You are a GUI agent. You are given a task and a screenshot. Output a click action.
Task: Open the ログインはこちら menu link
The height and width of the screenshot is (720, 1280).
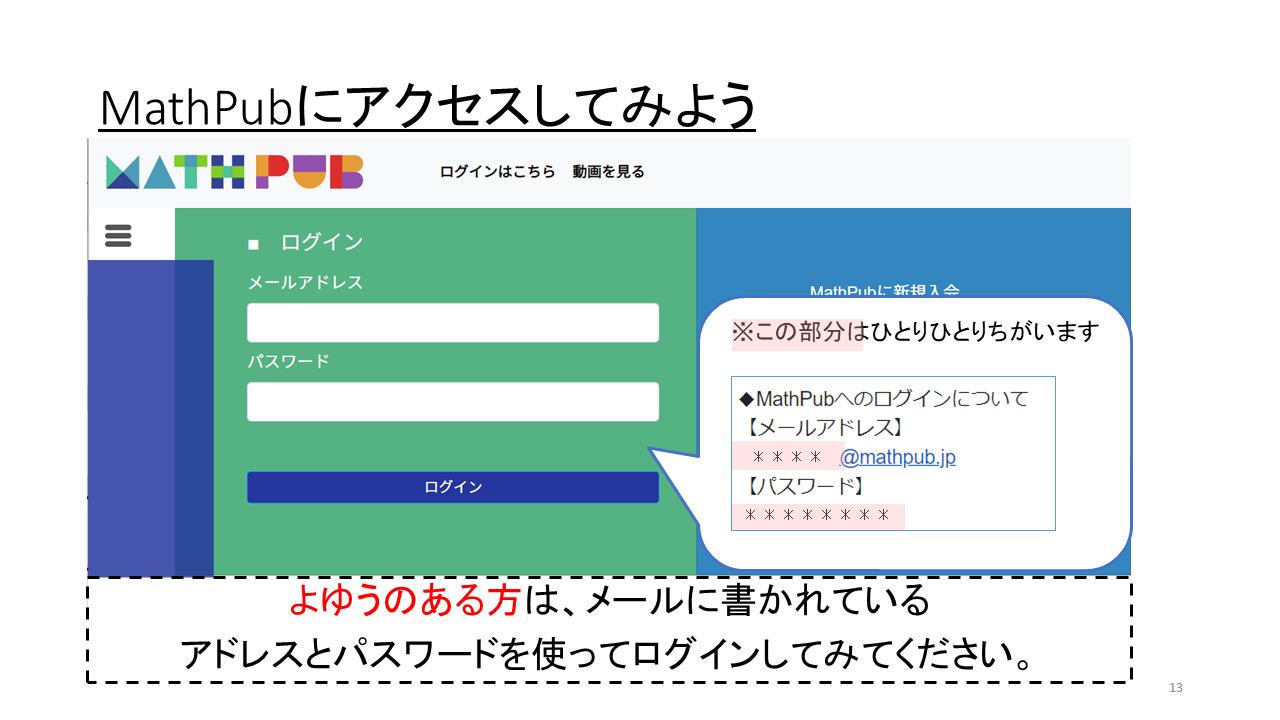tap(497, 172)
